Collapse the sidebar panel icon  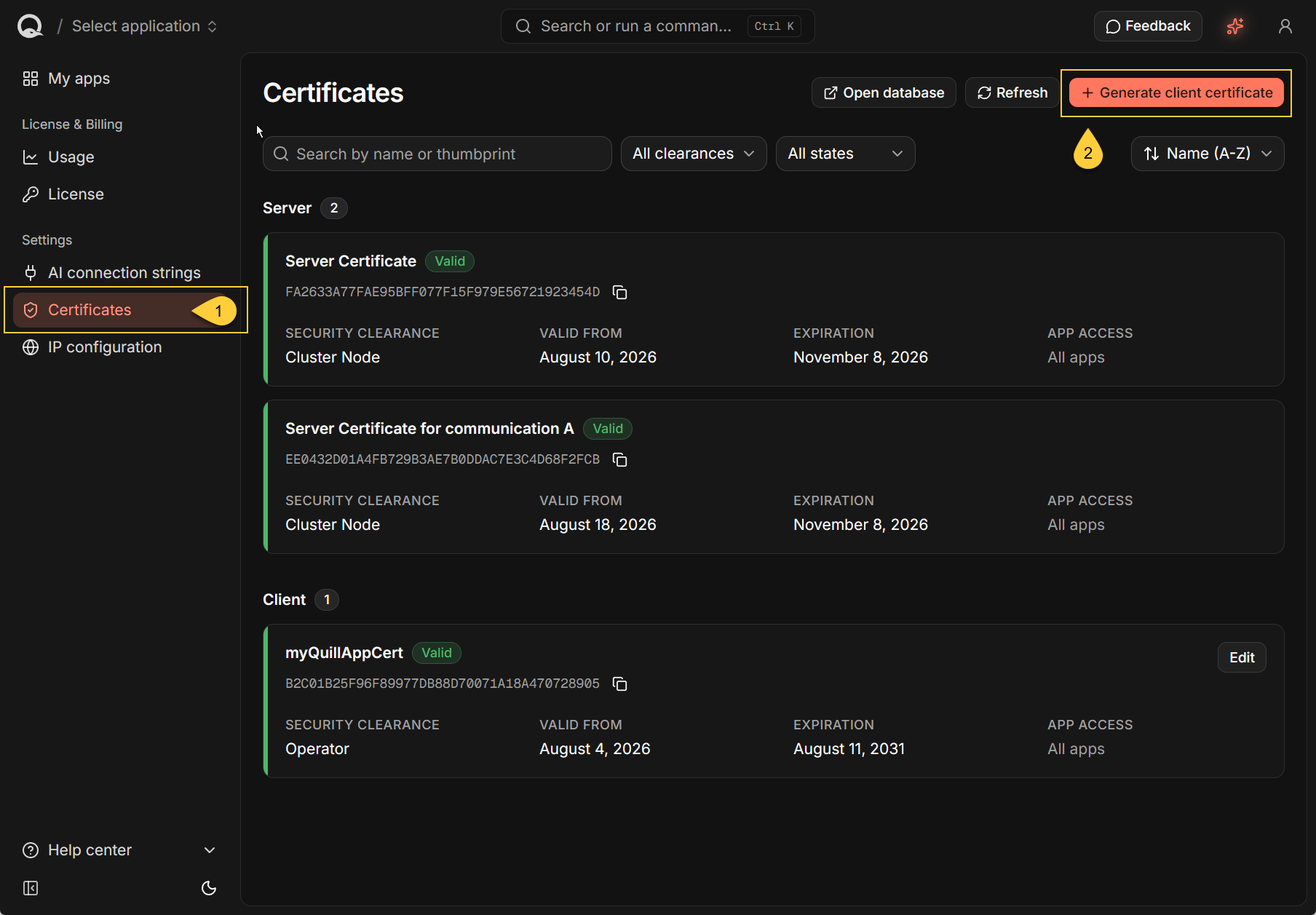tap(31, 888)
